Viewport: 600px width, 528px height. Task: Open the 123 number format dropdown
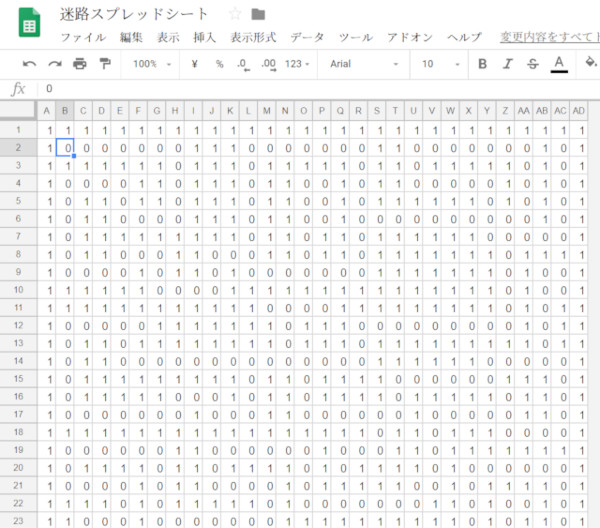297,64
